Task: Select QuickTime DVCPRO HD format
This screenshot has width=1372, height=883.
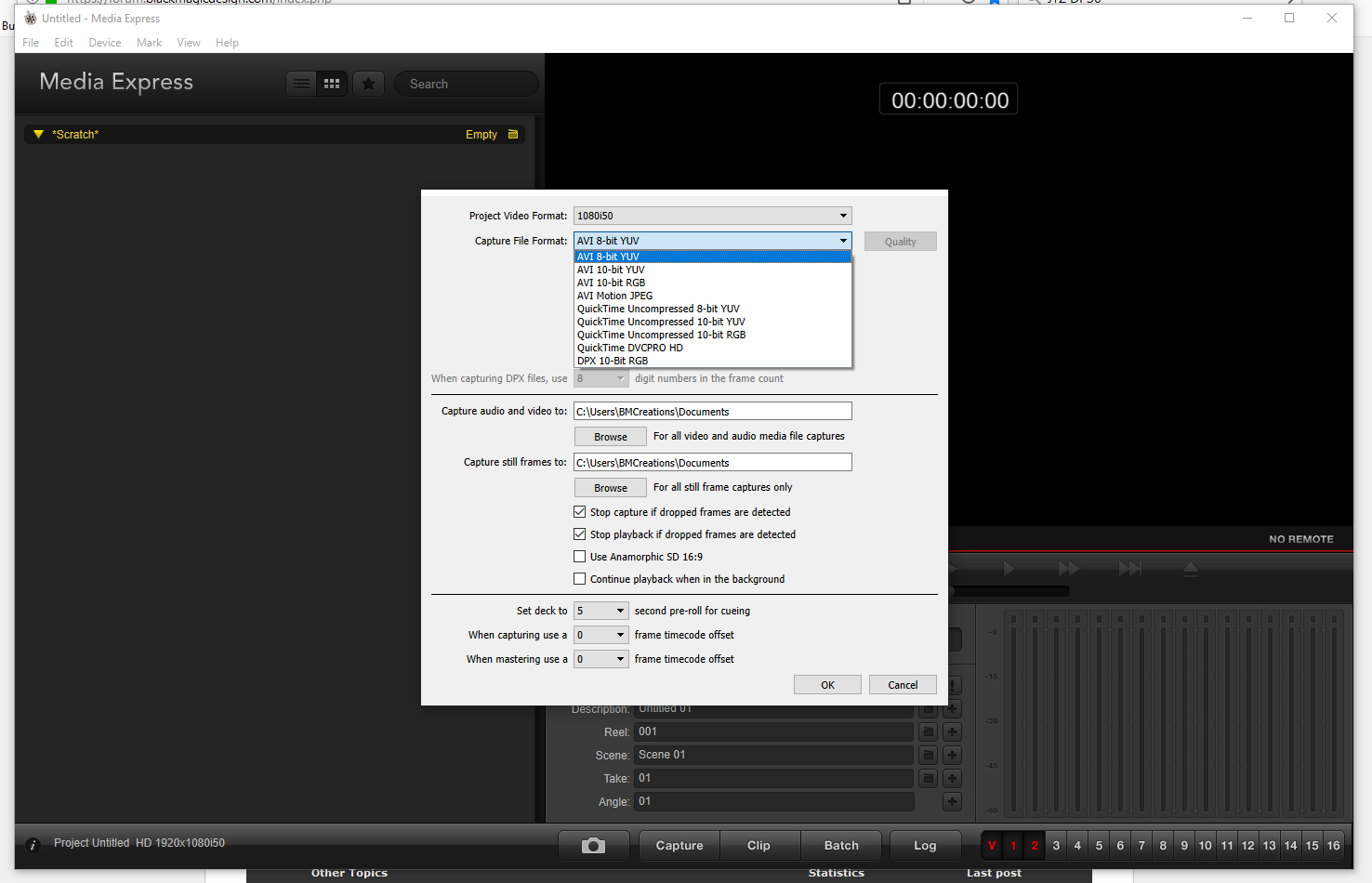Action: tap(712, 348)
